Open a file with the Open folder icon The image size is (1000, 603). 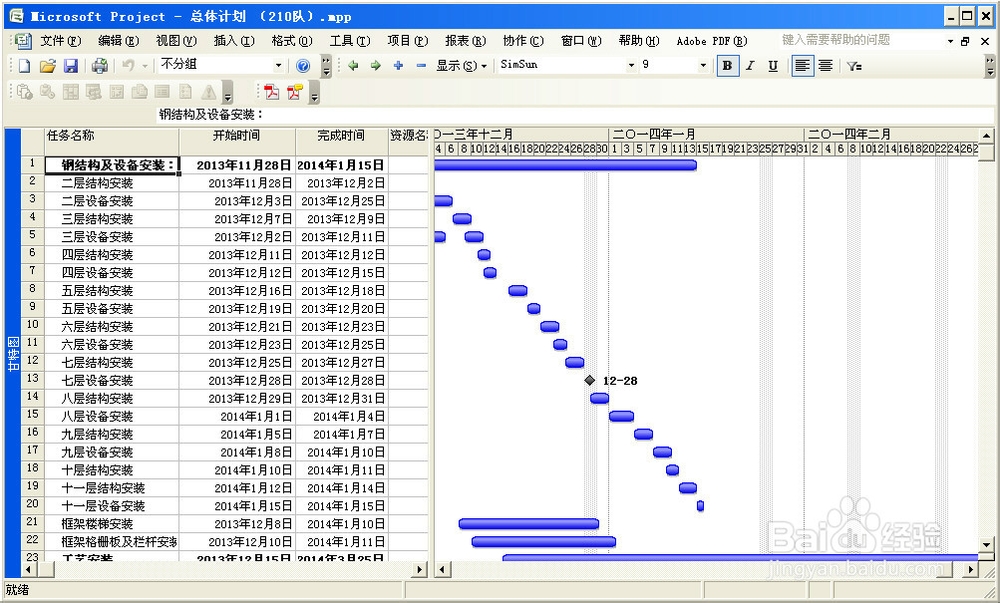tap(47, 66)
